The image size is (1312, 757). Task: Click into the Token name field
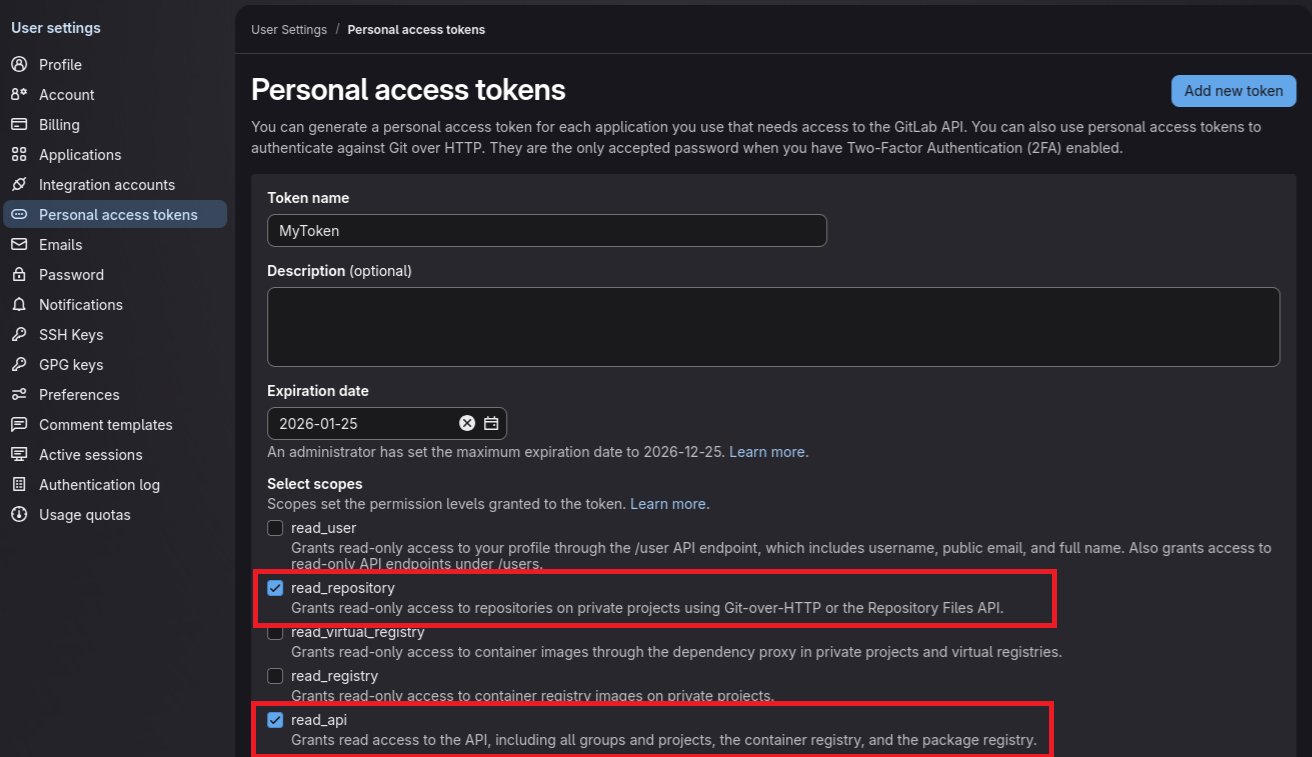546,230
